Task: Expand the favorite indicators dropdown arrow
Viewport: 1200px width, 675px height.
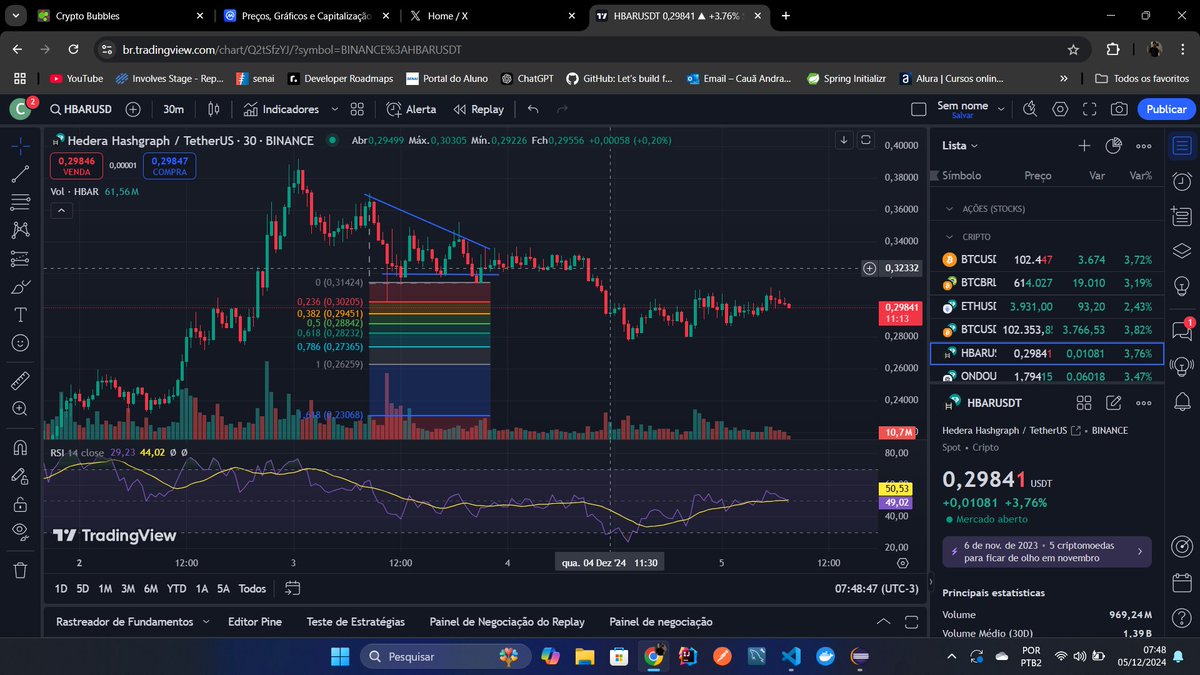Action: pyautogui.click(x=335, y=109)
